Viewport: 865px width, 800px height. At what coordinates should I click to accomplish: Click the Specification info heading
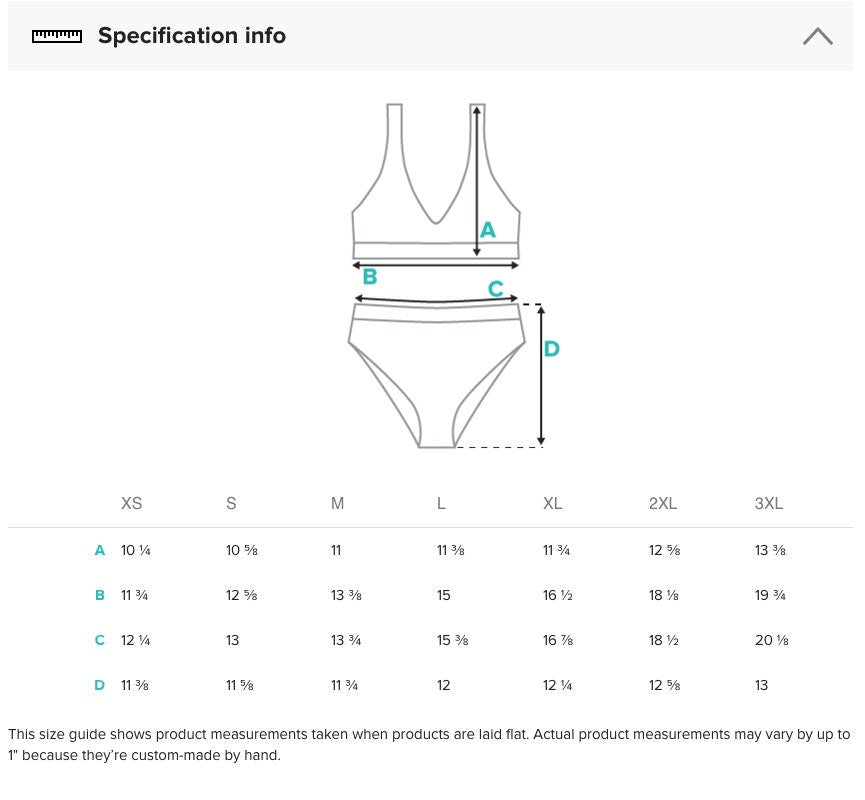pyautogui.click(x=192, y=35)
